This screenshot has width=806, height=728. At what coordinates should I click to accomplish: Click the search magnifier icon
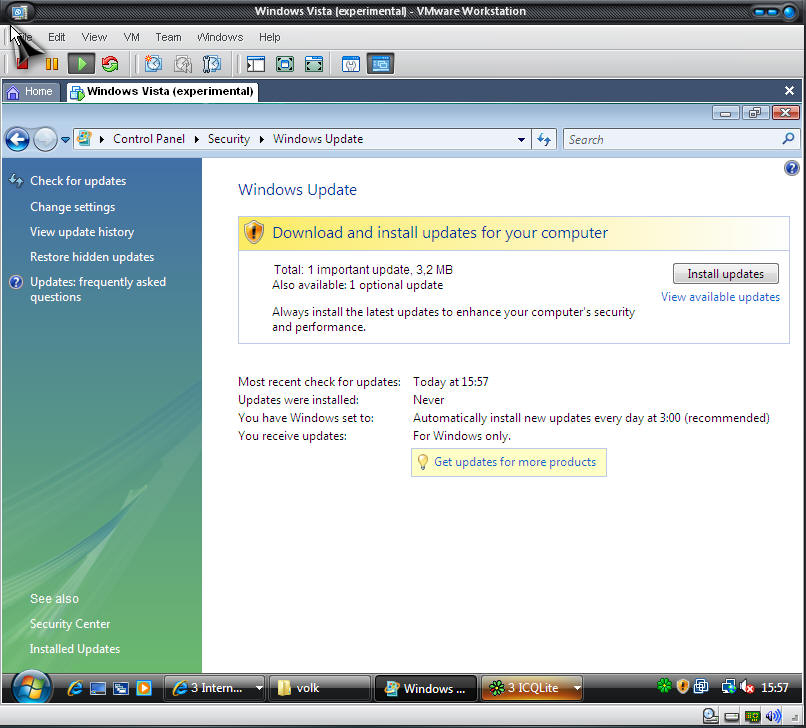pos(789,138)
